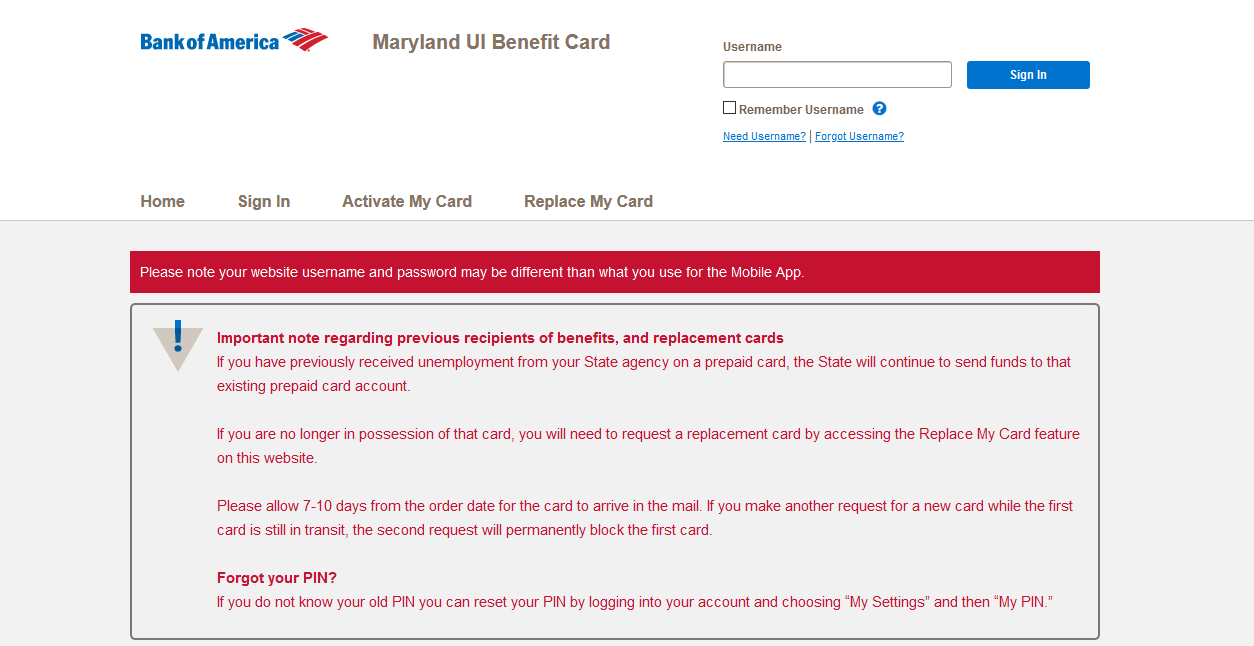The image size is (1254, 646).
Task: Select the Important note regarding previous recipients heading
Action: pos(500,338)
